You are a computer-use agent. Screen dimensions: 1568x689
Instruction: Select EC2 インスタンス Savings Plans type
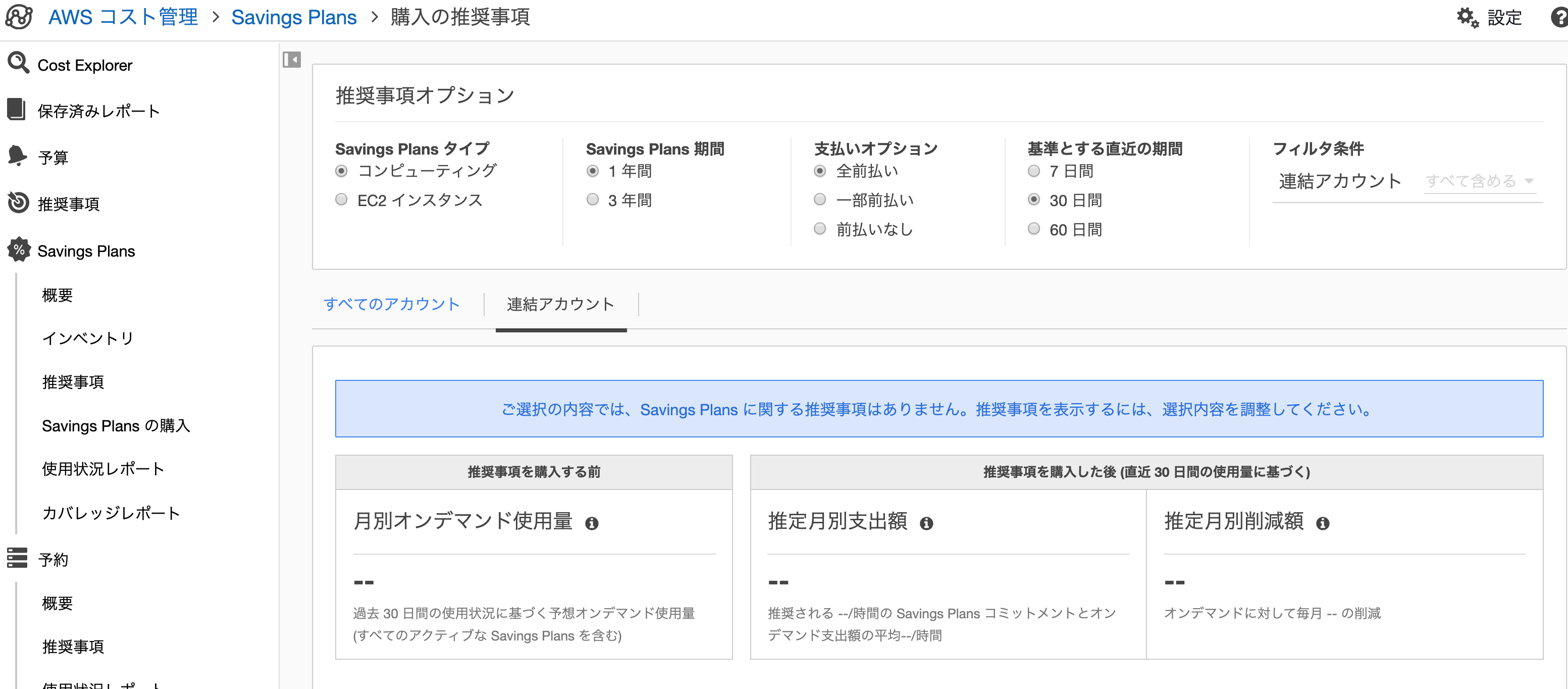point(341,199)
